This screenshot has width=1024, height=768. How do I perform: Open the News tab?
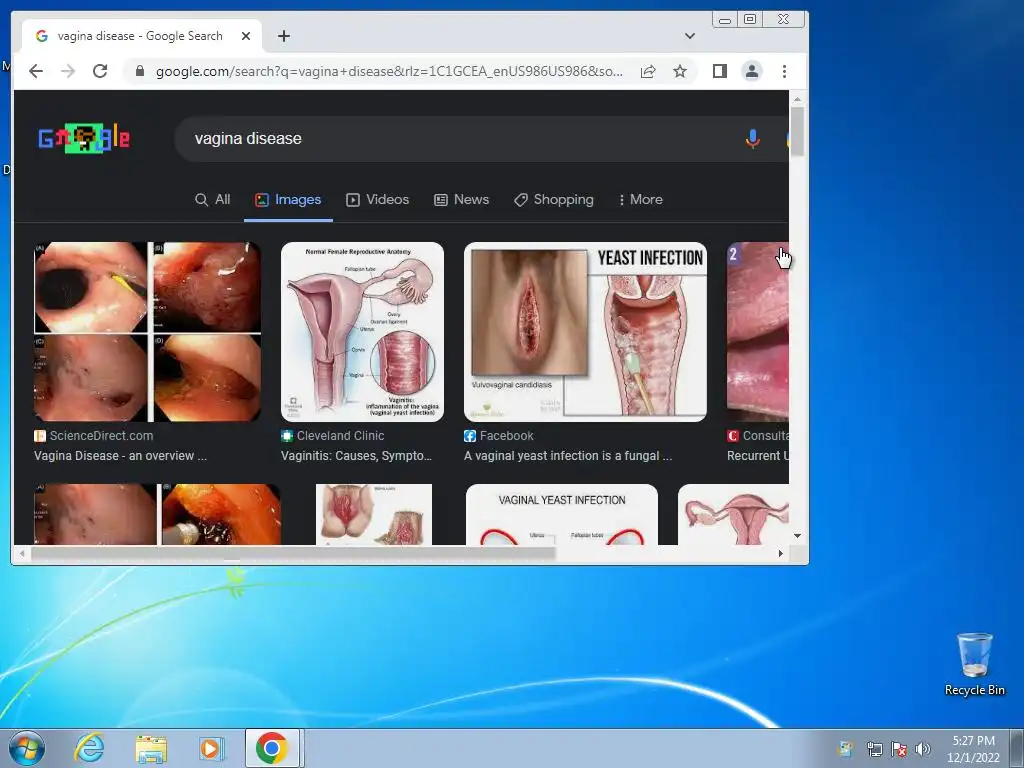click(x=462, y=200)
